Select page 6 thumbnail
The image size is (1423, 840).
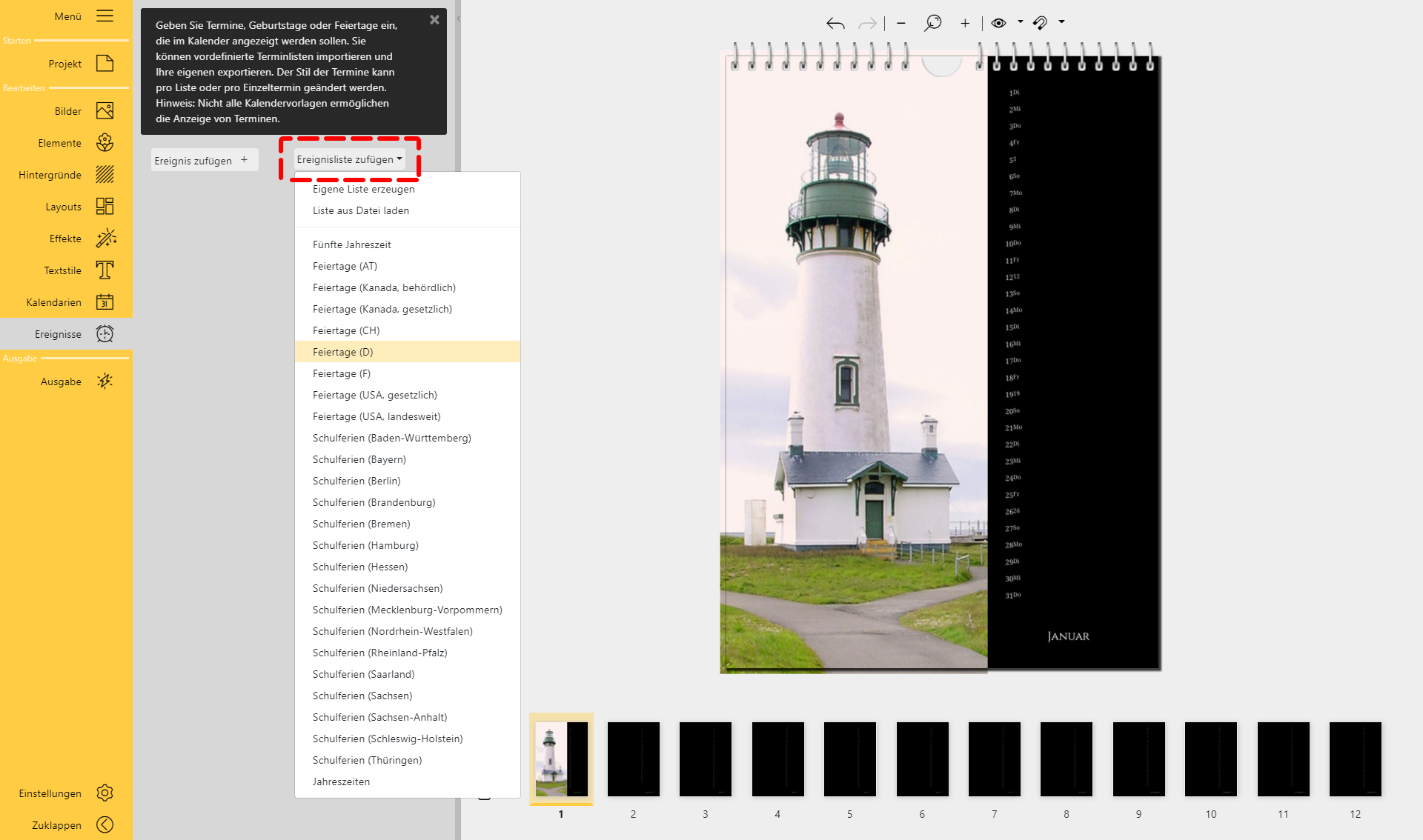point(922,759)
